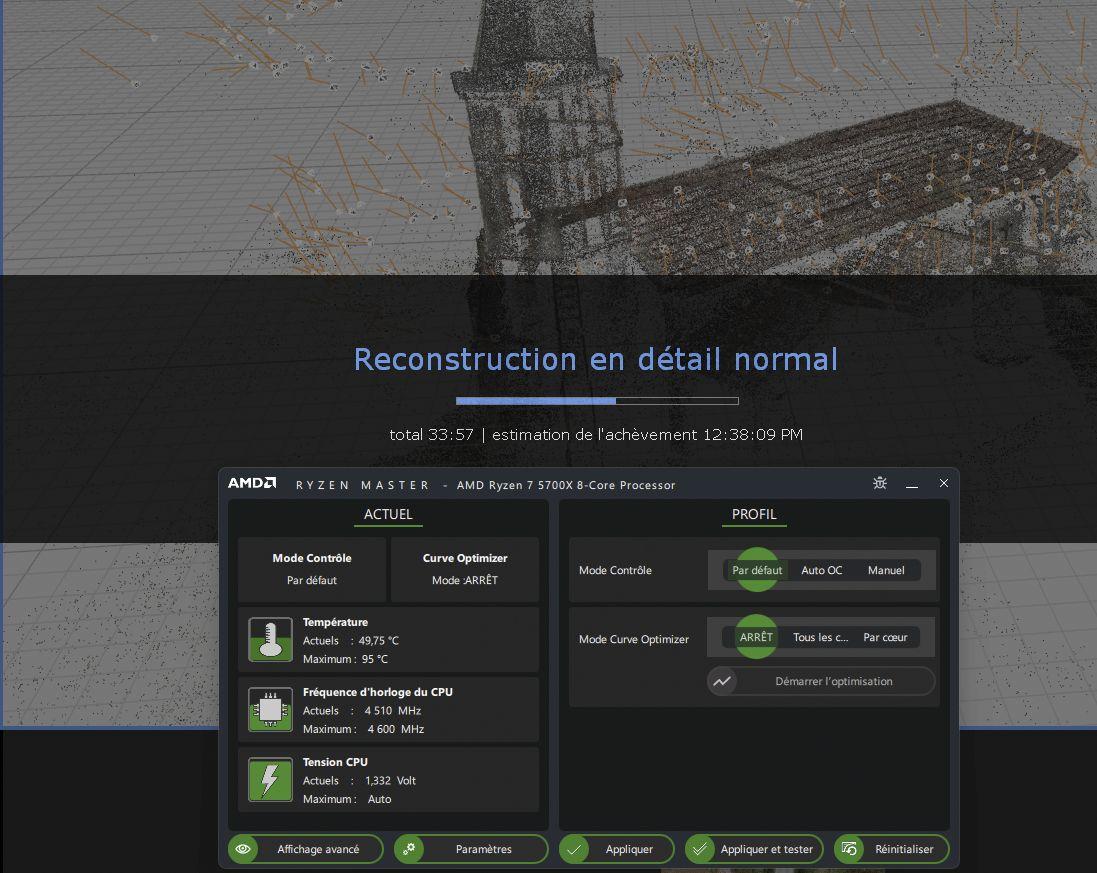Click the thermometer temperature icon
Image resolution: width=1097 pixels, height=873 pixels.
270,640
